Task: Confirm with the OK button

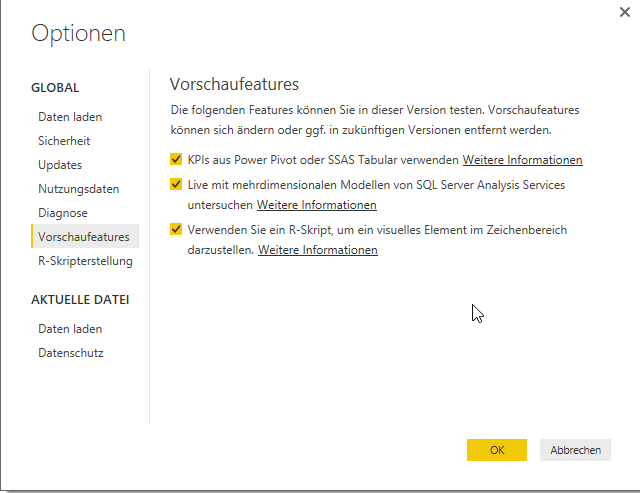Action: pyautogui.click(x=497, y=450)
